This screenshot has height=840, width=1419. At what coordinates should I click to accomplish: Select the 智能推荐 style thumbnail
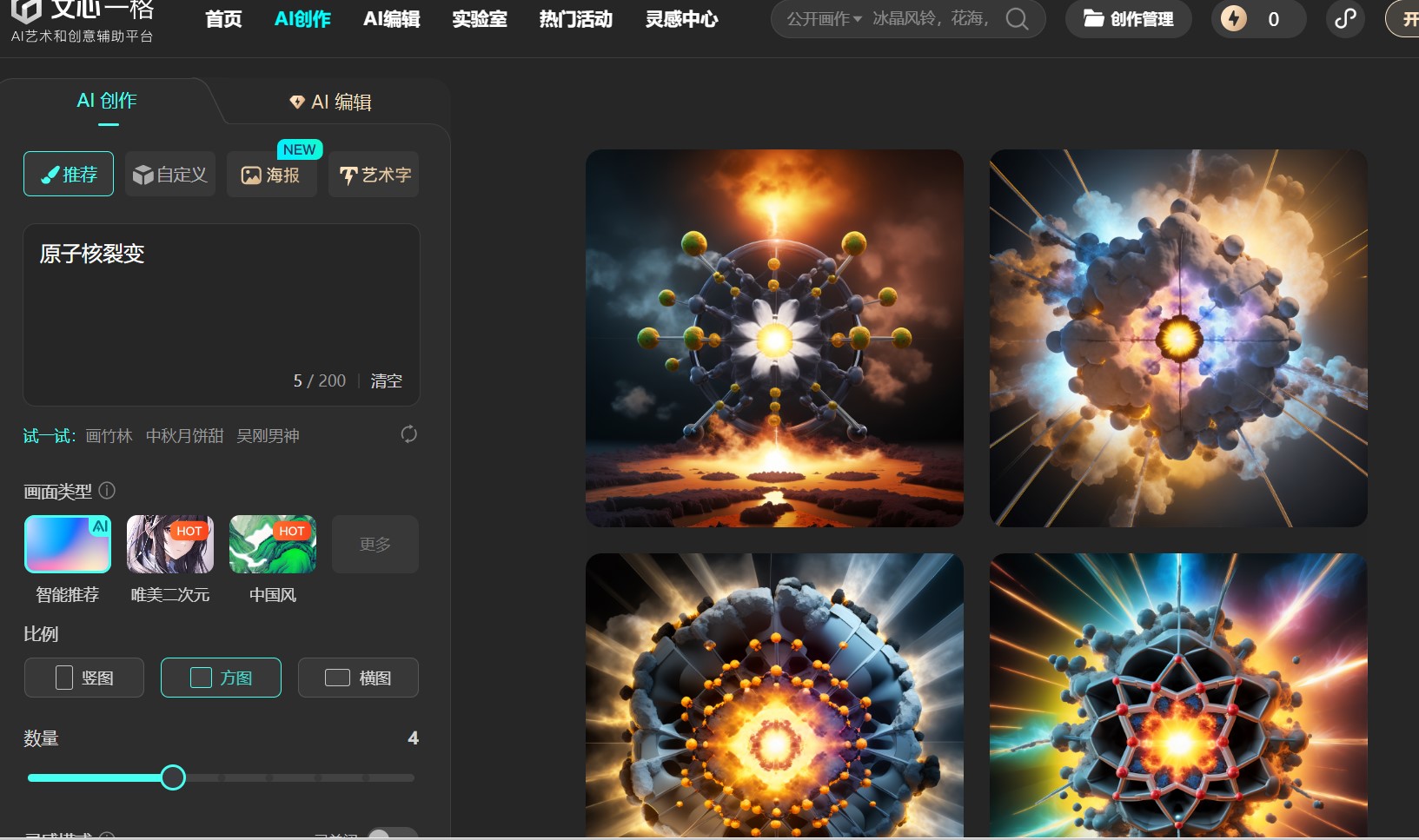68,544
